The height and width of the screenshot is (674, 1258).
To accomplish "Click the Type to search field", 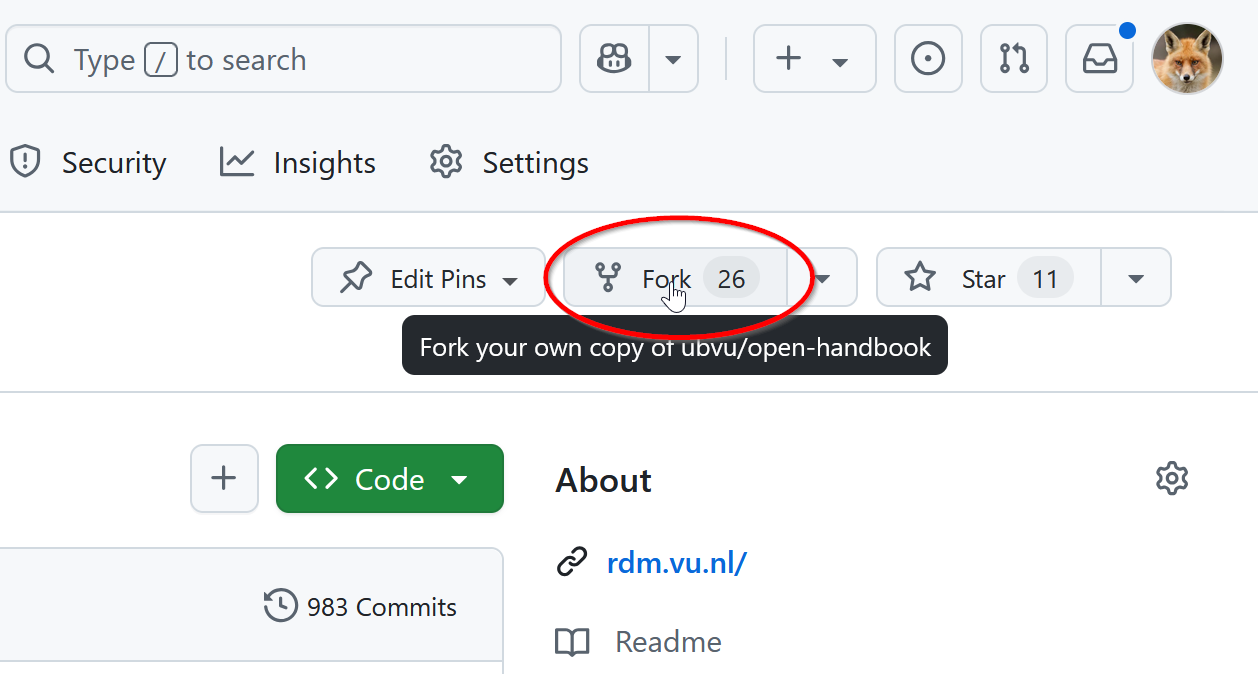I will [x=283, y=59].
